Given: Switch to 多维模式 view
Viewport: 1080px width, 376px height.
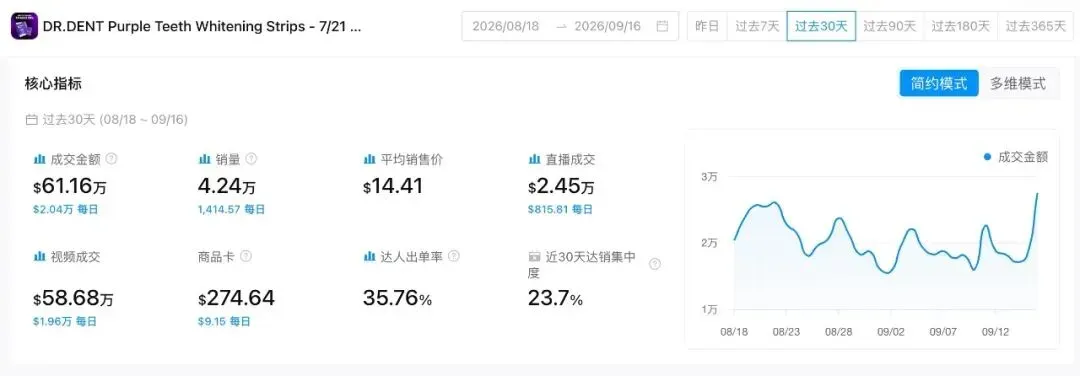Looking at the screenshot, I should pos(1018,83).
